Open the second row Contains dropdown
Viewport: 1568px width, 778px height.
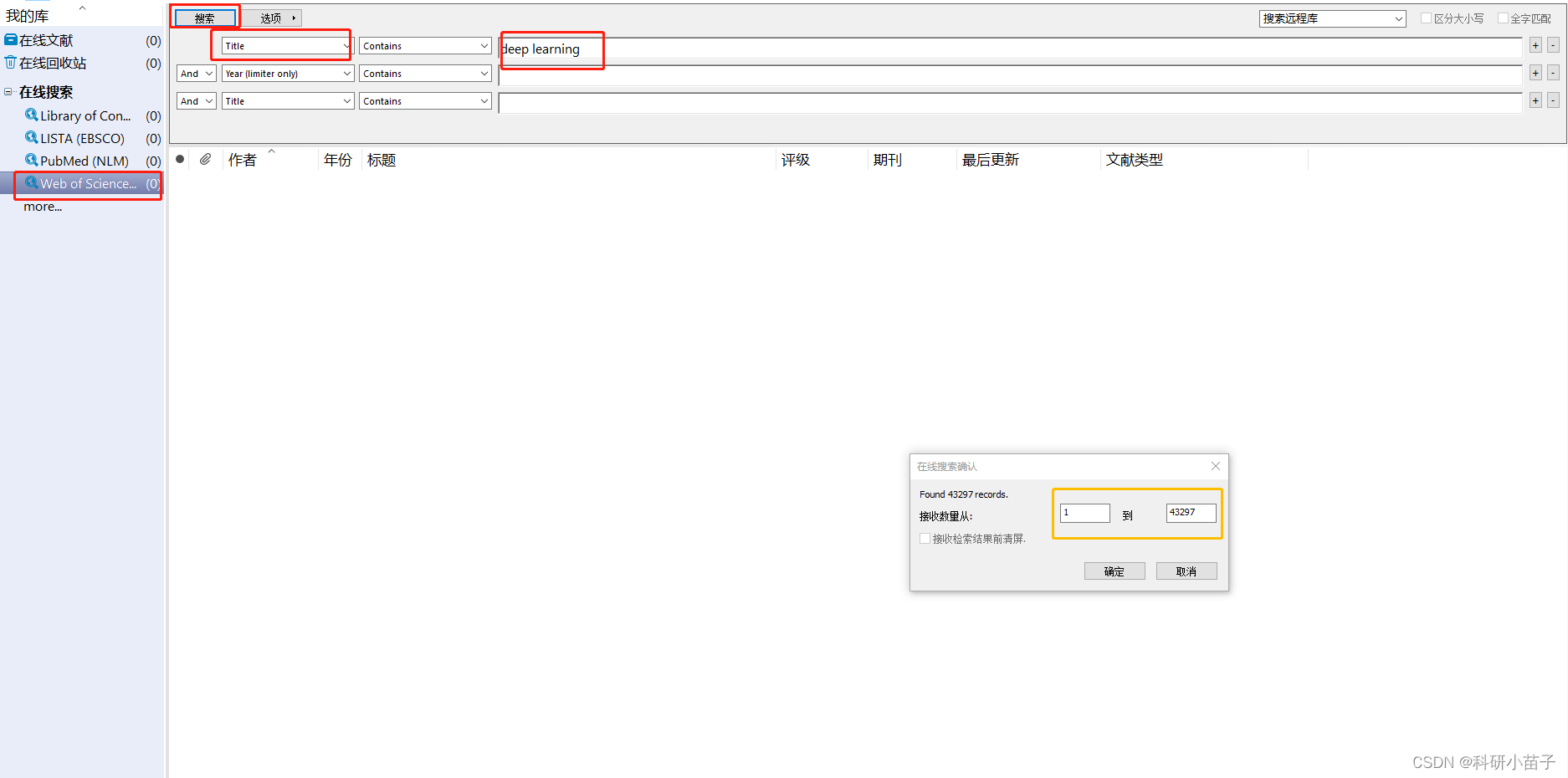pyautogui.click(x=425, y=74)
